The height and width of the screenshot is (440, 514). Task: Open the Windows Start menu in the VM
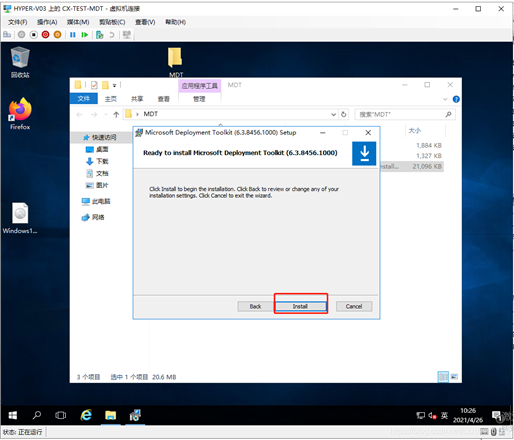[13, 415]
